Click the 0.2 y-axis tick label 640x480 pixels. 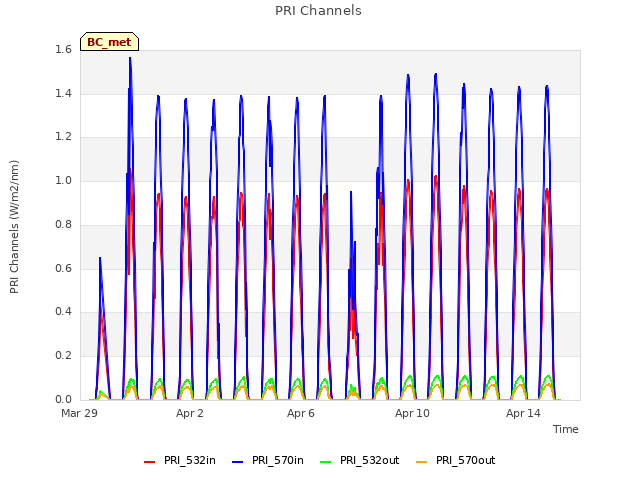(63, 356)
